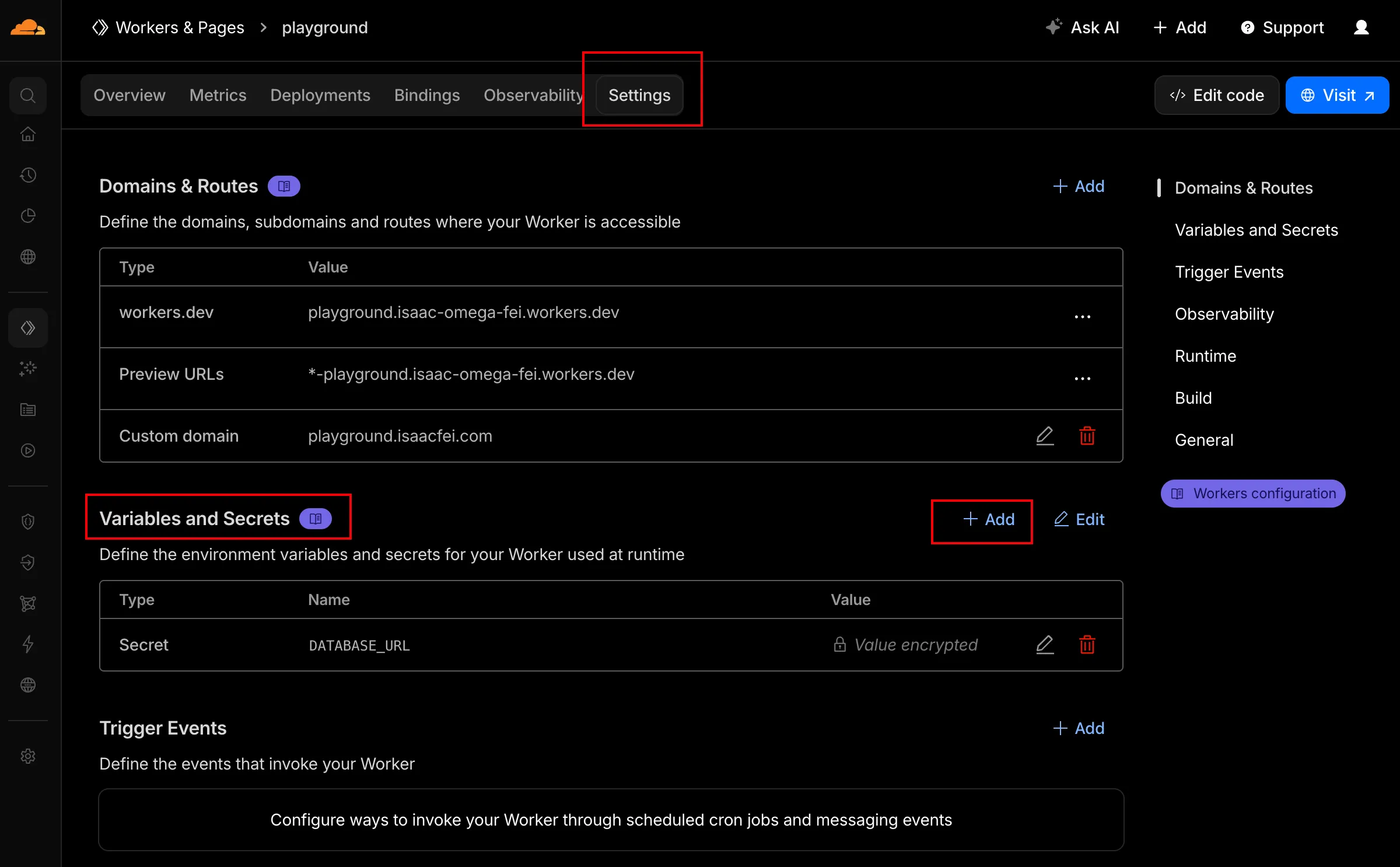1400x867 pixels.
Task: Open the Bindings tab
Action: 427,95
